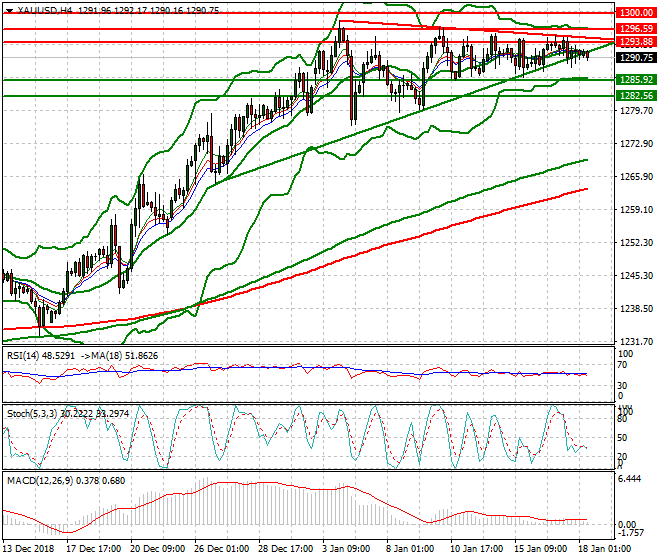
Task: Click the 10 Jan 17:00 time label
Action: (476, 549)
